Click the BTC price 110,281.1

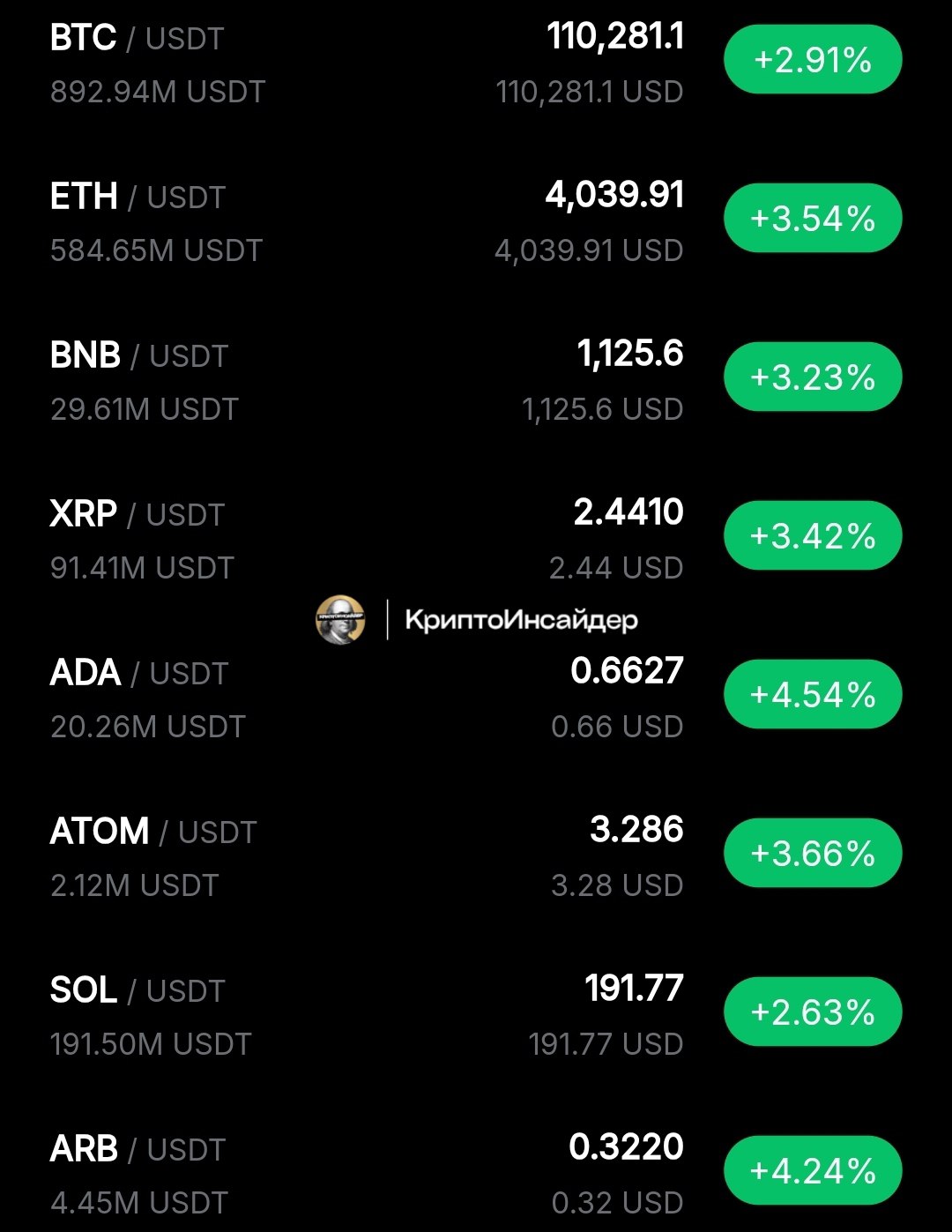(x=615, y=37)
